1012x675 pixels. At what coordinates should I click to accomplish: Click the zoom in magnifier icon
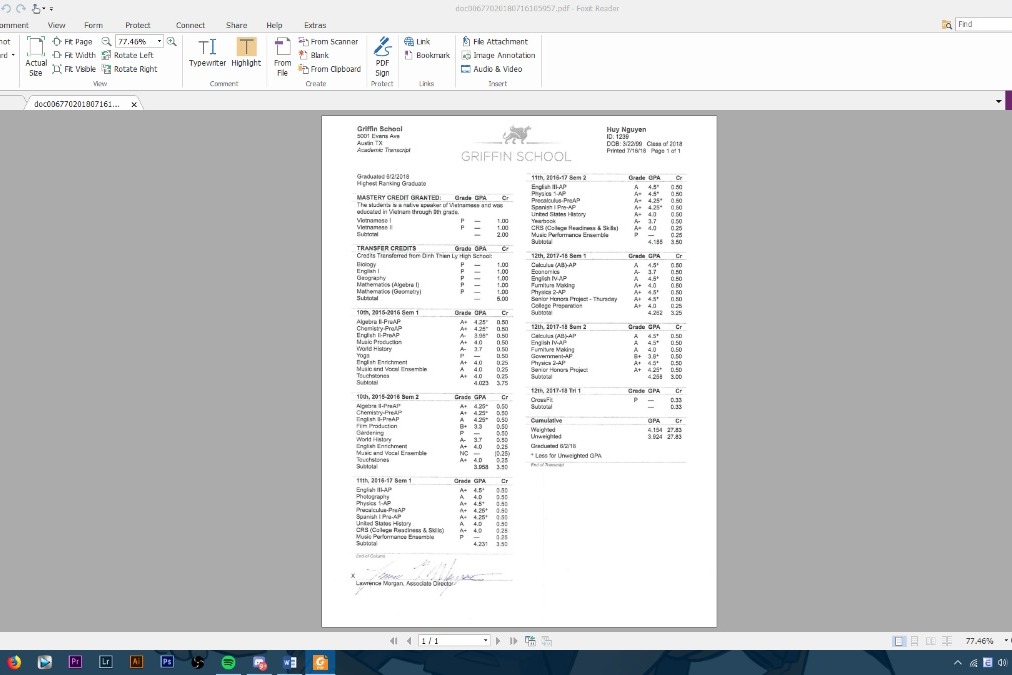click(x=172, y=41)
